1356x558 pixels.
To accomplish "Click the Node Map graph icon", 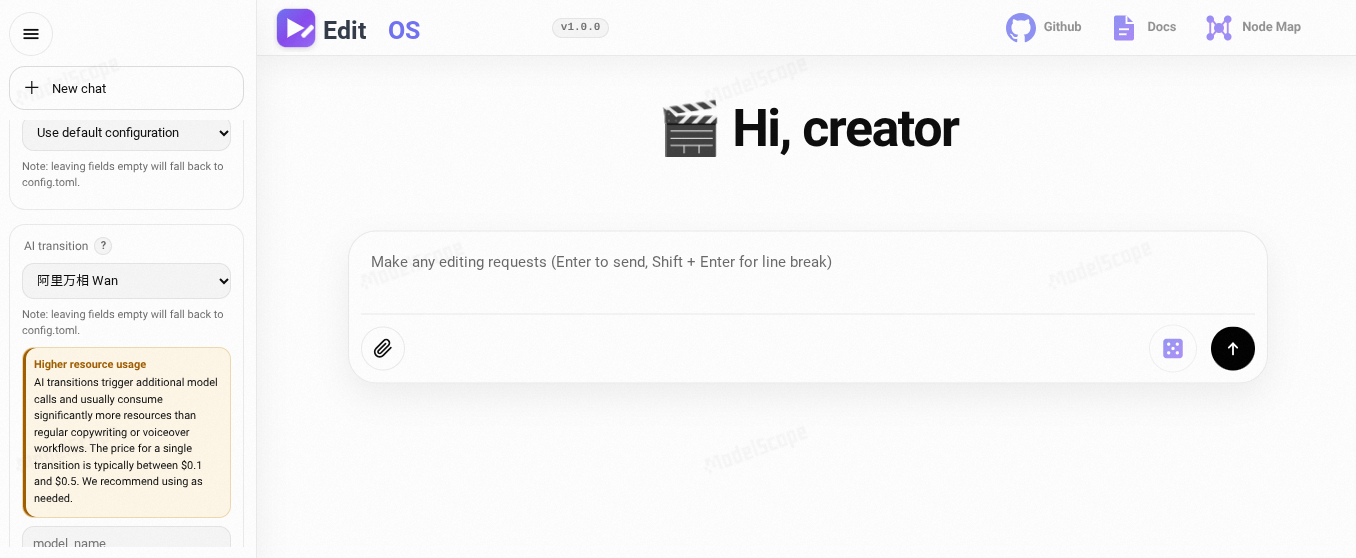I will (x=1219, y=27).
